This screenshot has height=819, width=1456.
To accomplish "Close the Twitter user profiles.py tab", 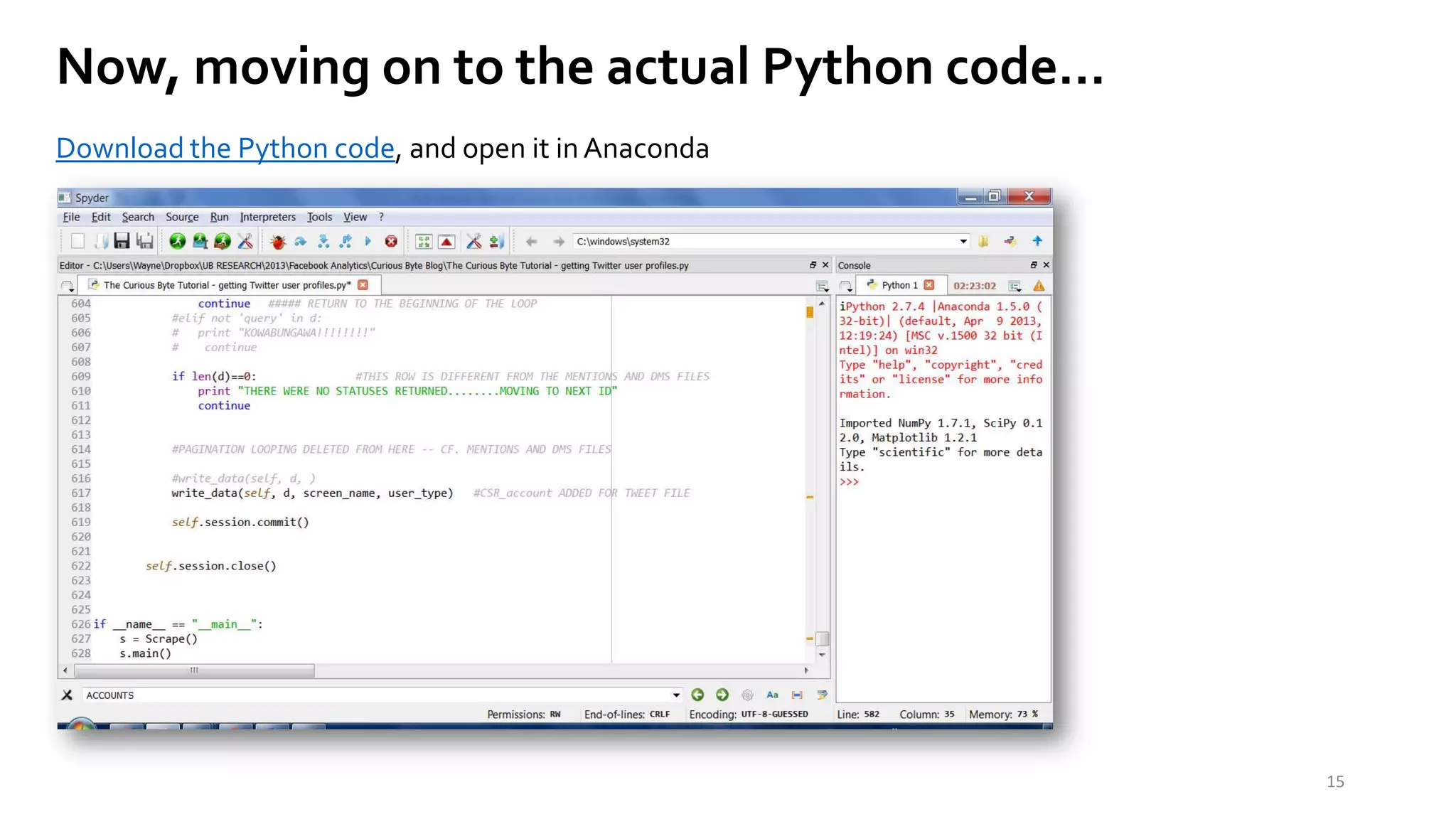I will 363,285.
